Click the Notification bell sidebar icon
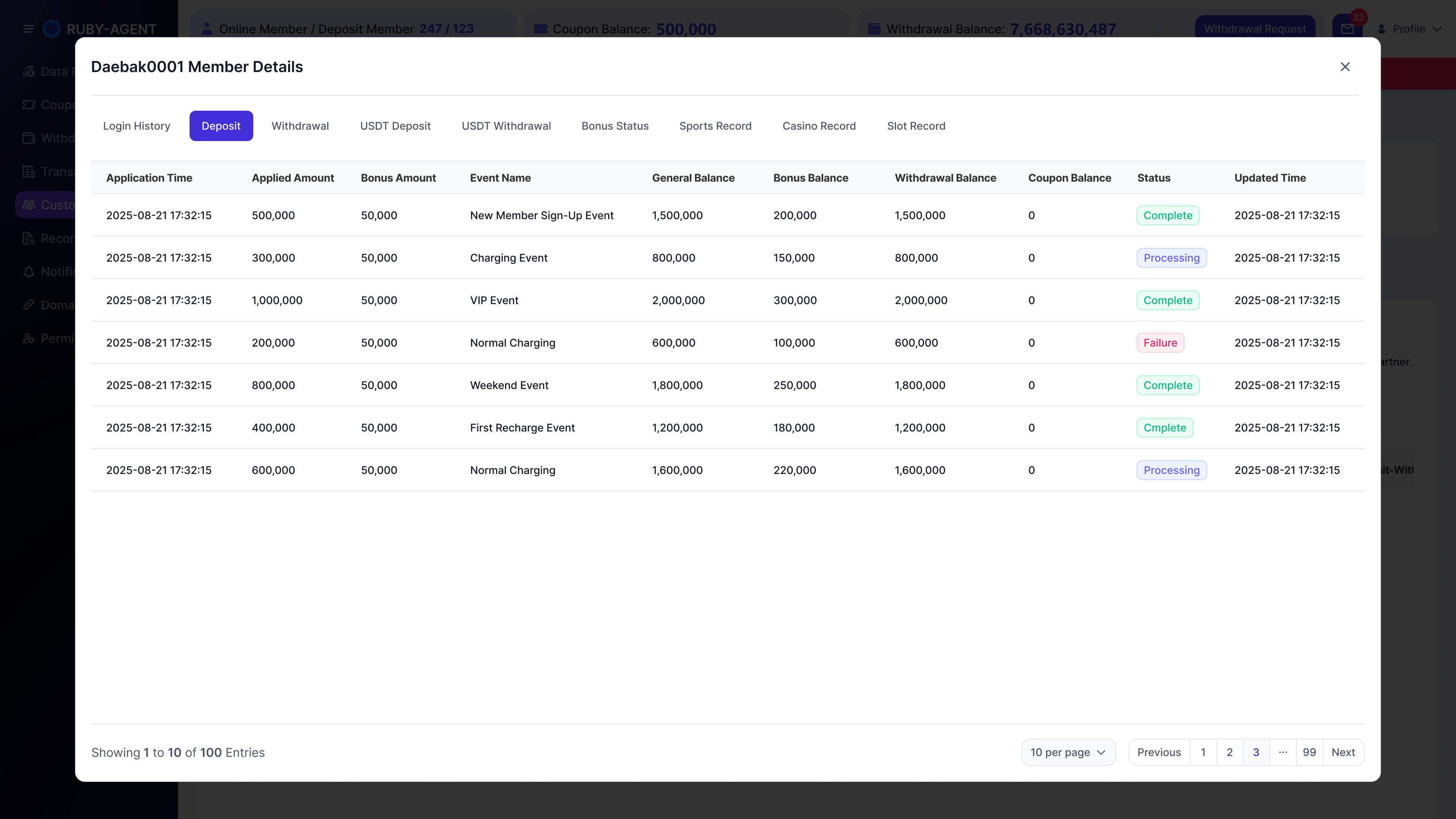Image resolution: width=1456 pixels, height=819 pixels. [x=29, y=271]
